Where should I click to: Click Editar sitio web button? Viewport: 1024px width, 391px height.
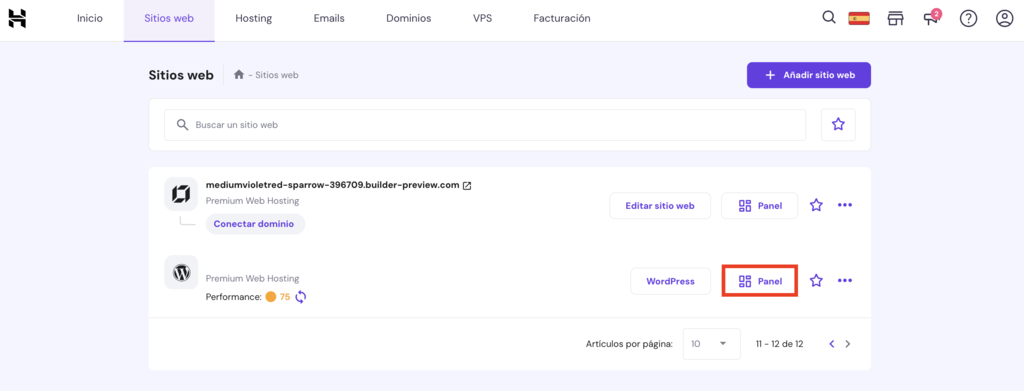tap(660, 206)
